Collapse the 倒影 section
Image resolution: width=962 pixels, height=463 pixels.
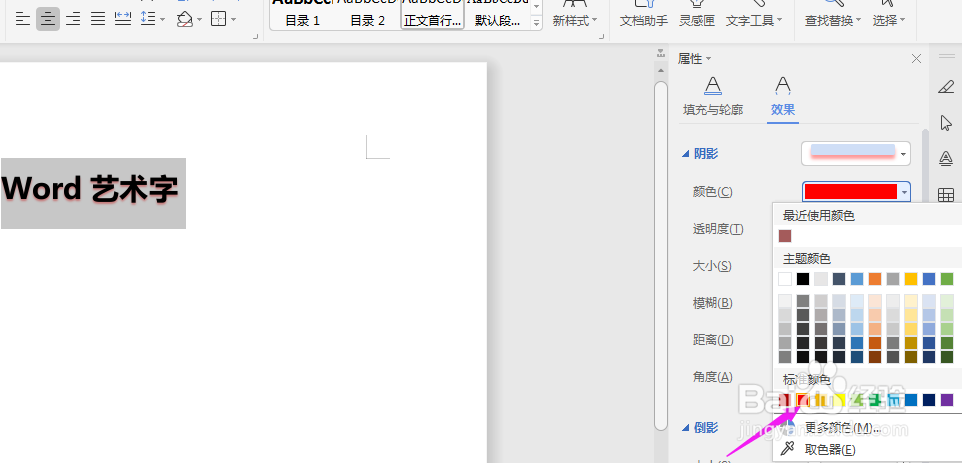click(x=686, y=428)
